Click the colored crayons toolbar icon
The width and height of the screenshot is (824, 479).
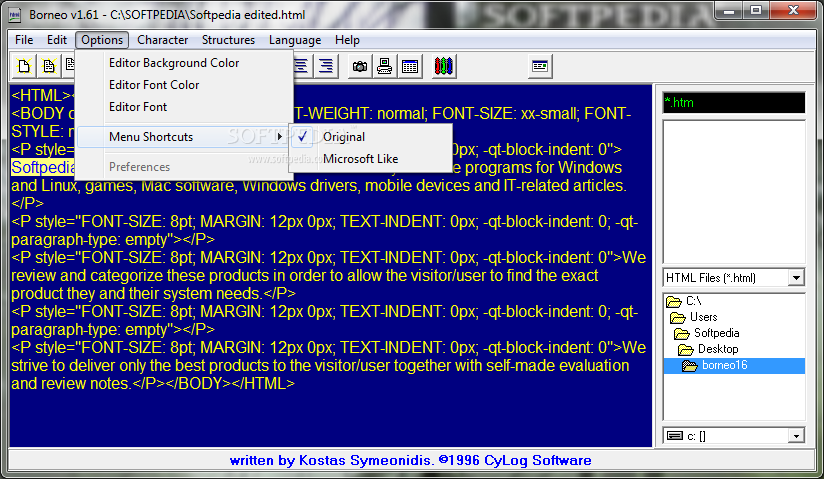(444, 66)
